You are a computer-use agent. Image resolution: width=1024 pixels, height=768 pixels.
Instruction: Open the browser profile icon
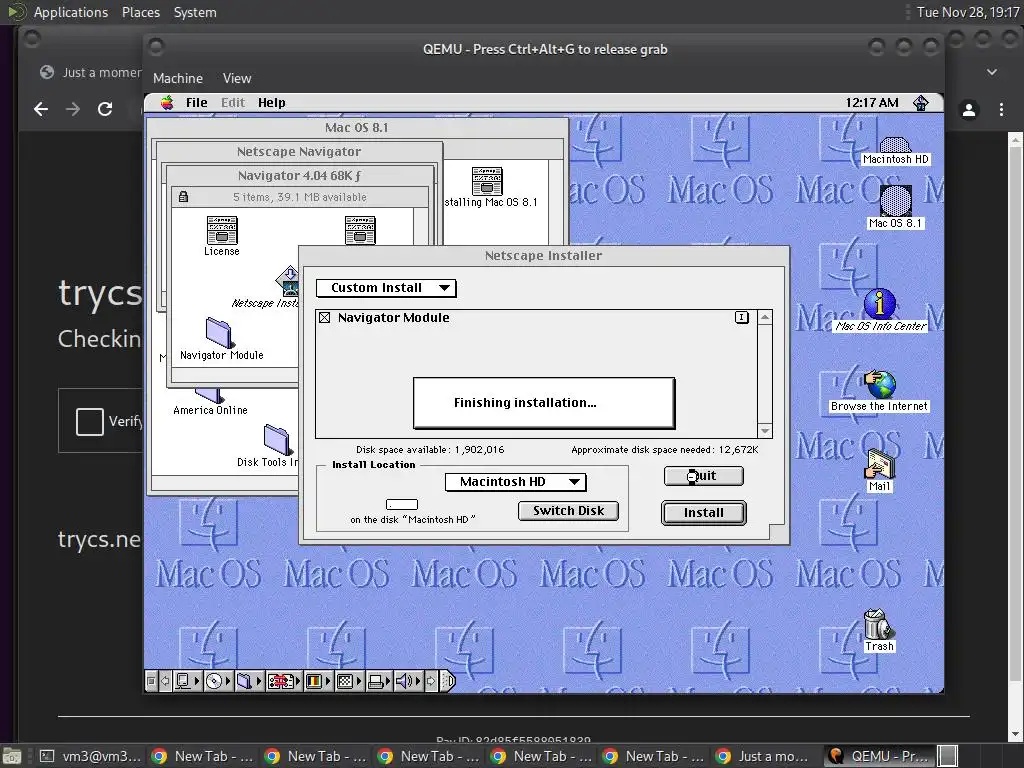coord(969,110)
